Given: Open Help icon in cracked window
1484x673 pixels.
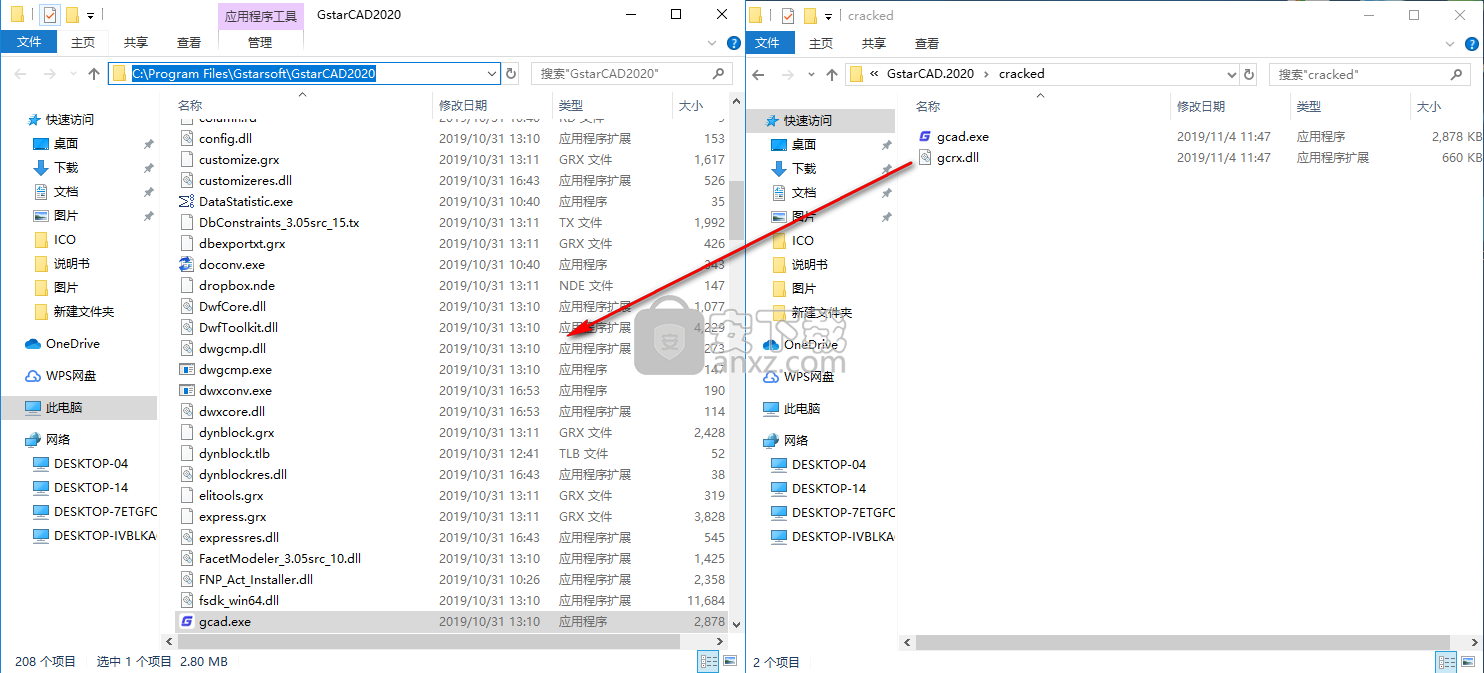Looking at the screenshot, I should pos(1472,43).
